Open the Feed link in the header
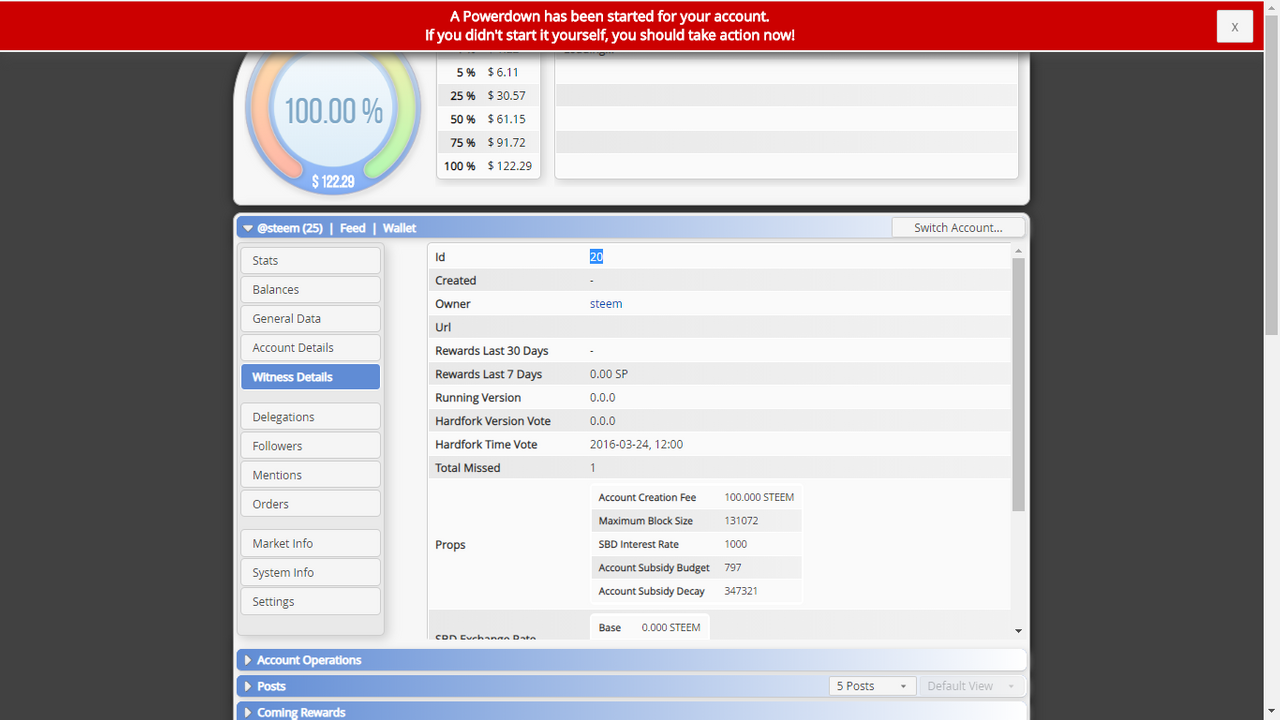 point(352,228)
